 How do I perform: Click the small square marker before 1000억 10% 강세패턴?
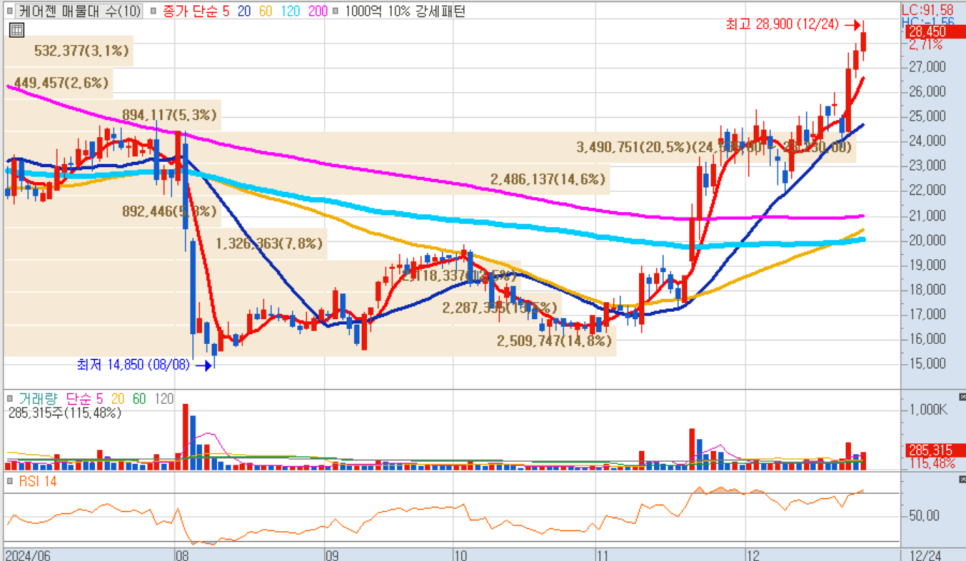(x=335, y=11)
